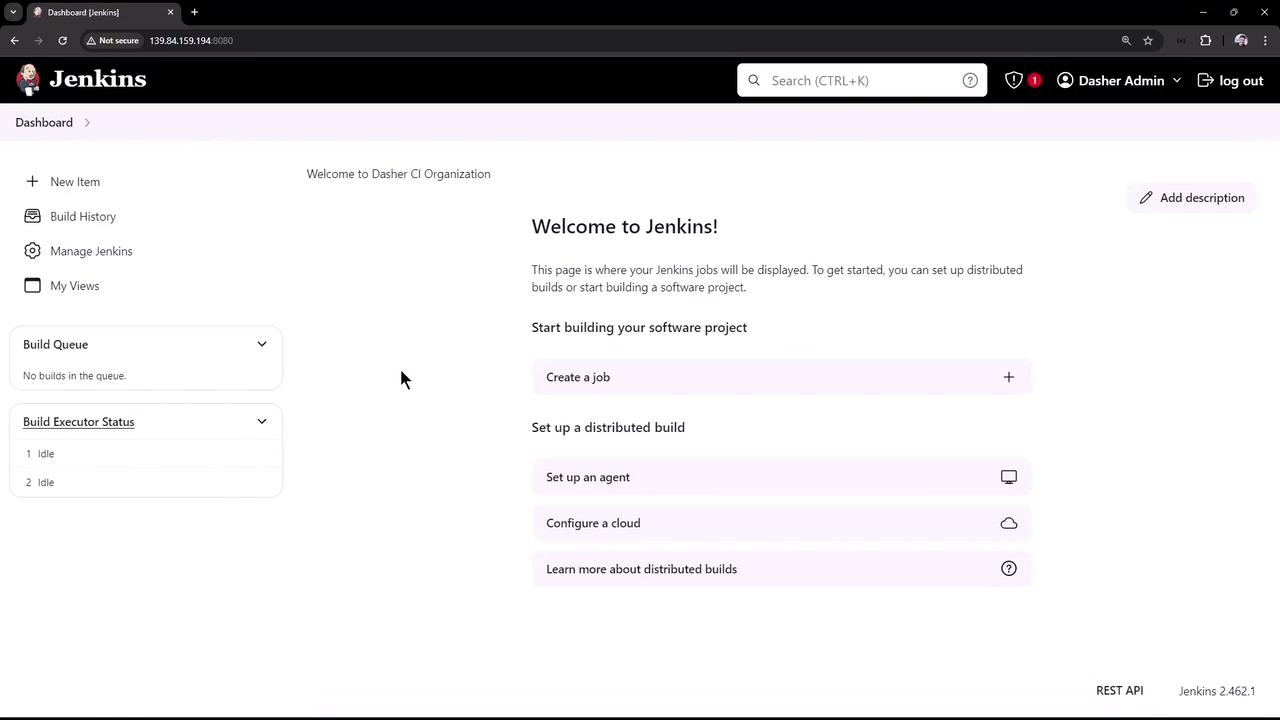Click the monitor icon on Set up an agent
The width and height of the screenshot is (1280, 720).
coord(1009,477)
